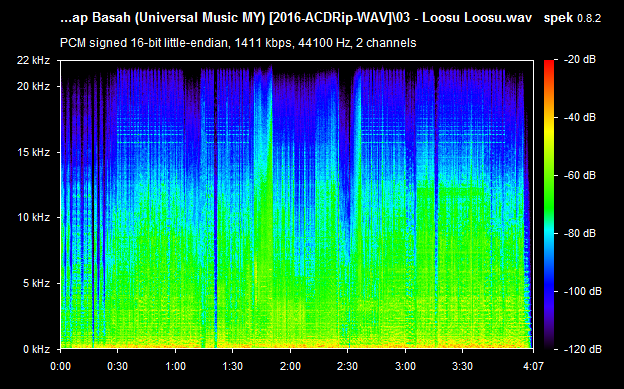Click the 1:30 time axis label
The height and width of the screenshot is (389, 624).
point(233,366)
